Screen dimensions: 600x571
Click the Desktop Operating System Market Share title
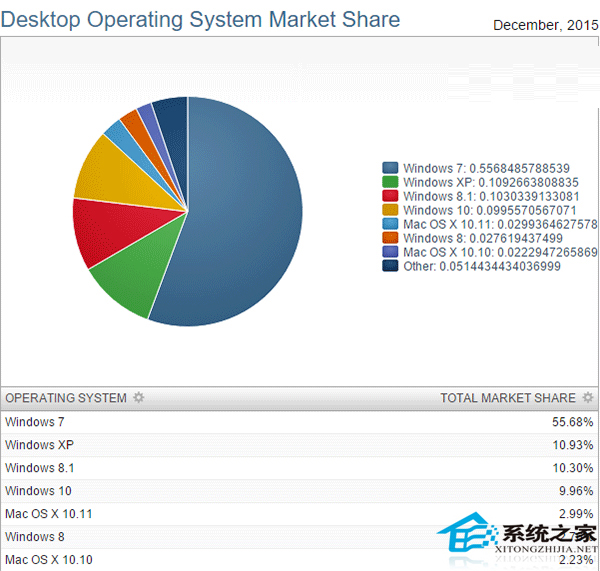(x=200, y=20)
